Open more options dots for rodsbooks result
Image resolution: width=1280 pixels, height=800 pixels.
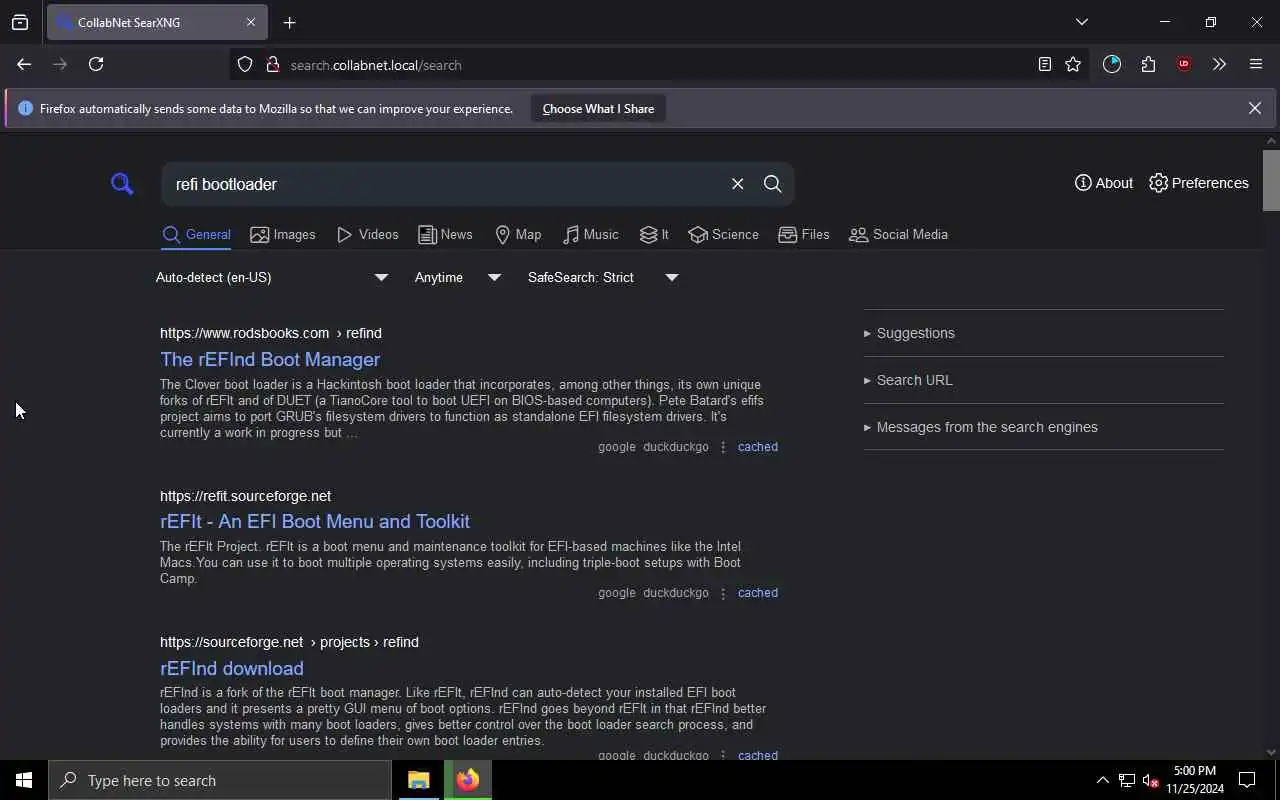pyautogui.click(x=723, y=447)
